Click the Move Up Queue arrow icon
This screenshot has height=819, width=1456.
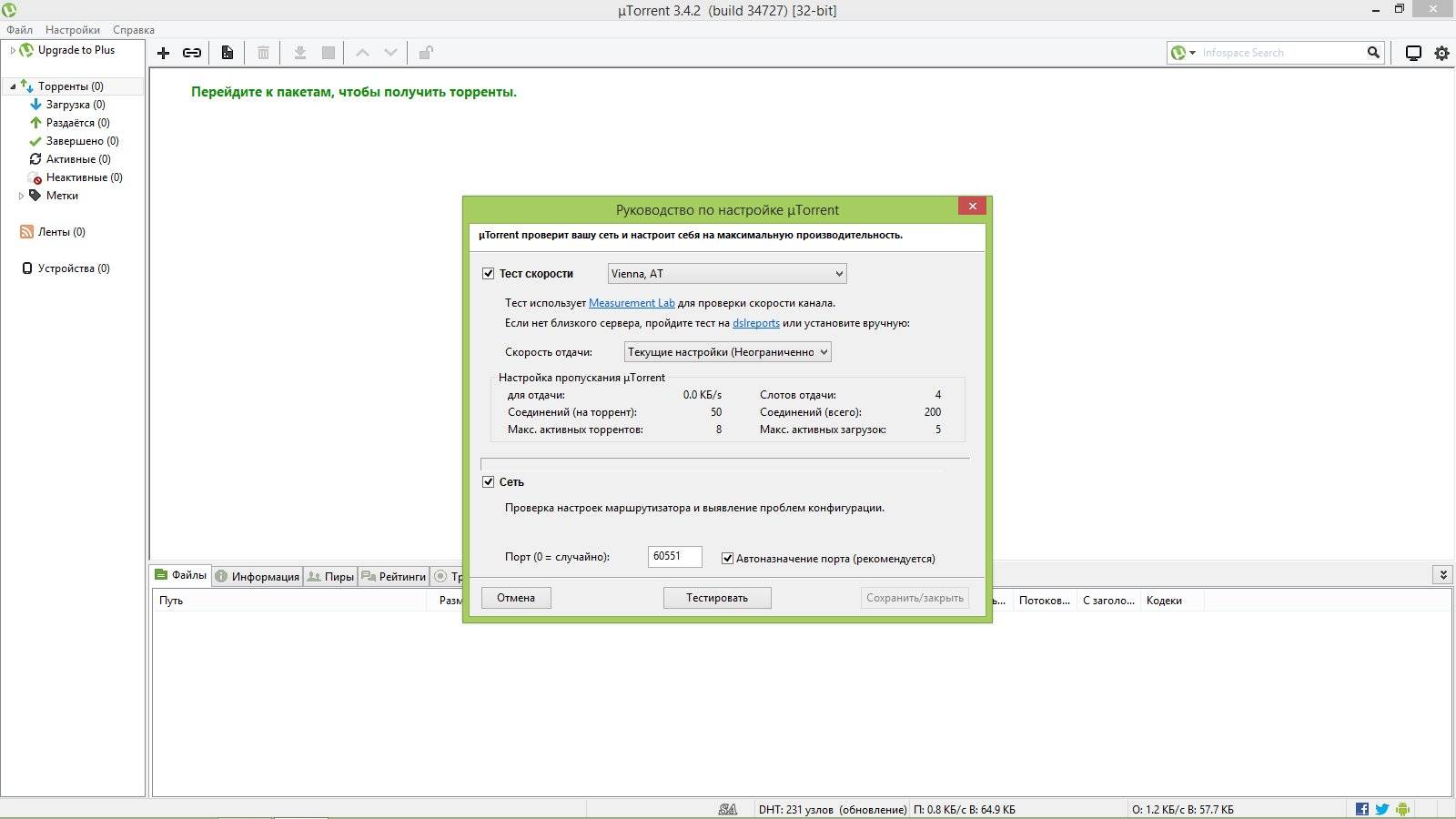pyautogui.click(x=362, y=53)
